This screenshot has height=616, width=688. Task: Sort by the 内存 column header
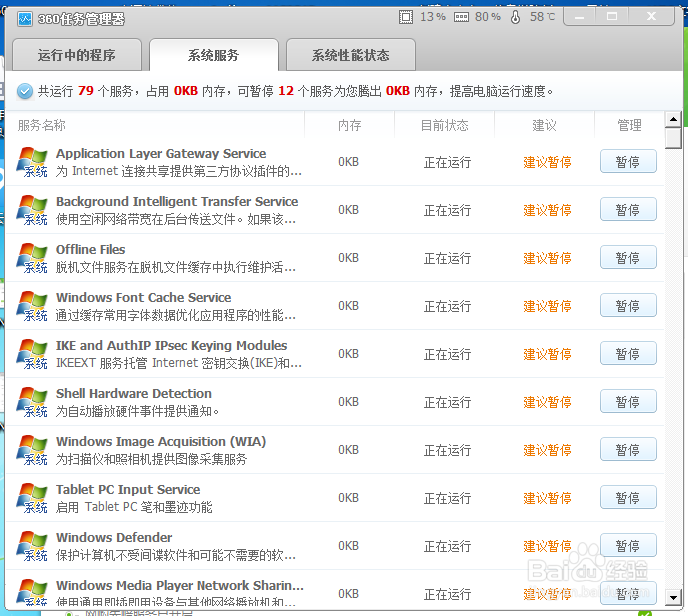[x=350, y=125]
